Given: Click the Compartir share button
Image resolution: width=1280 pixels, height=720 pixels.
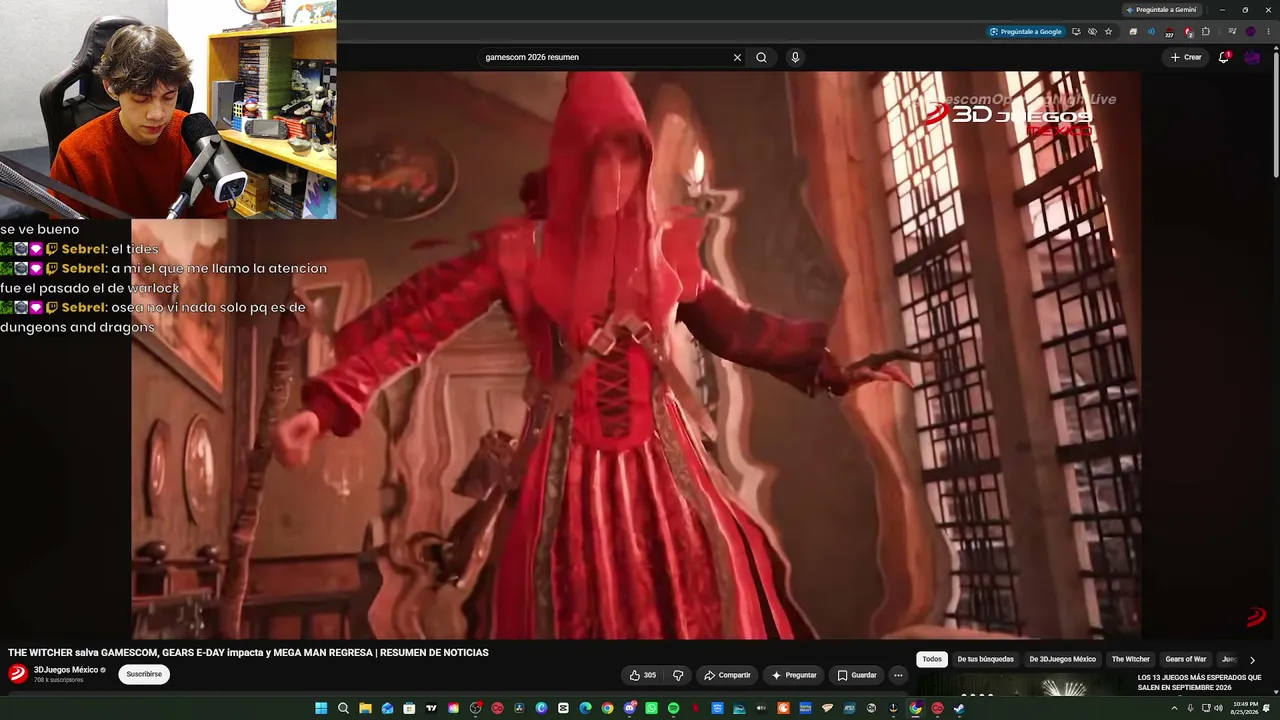Looking at the screenshot, I should [x=727, y=675].
